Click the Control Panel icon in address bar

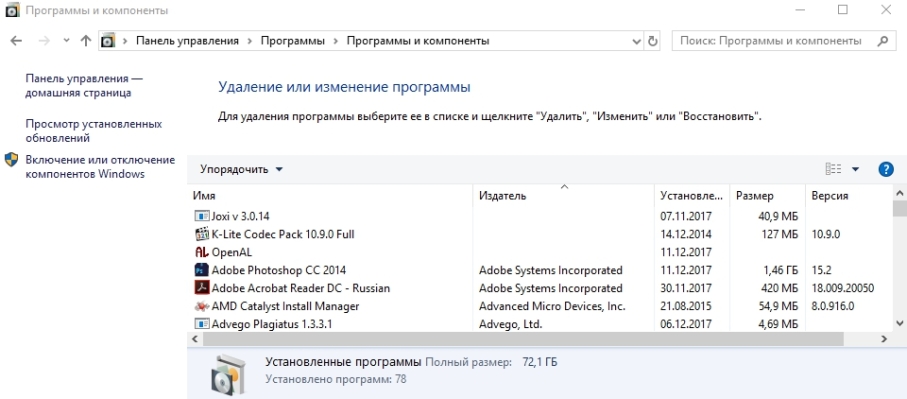pos(108,41)
